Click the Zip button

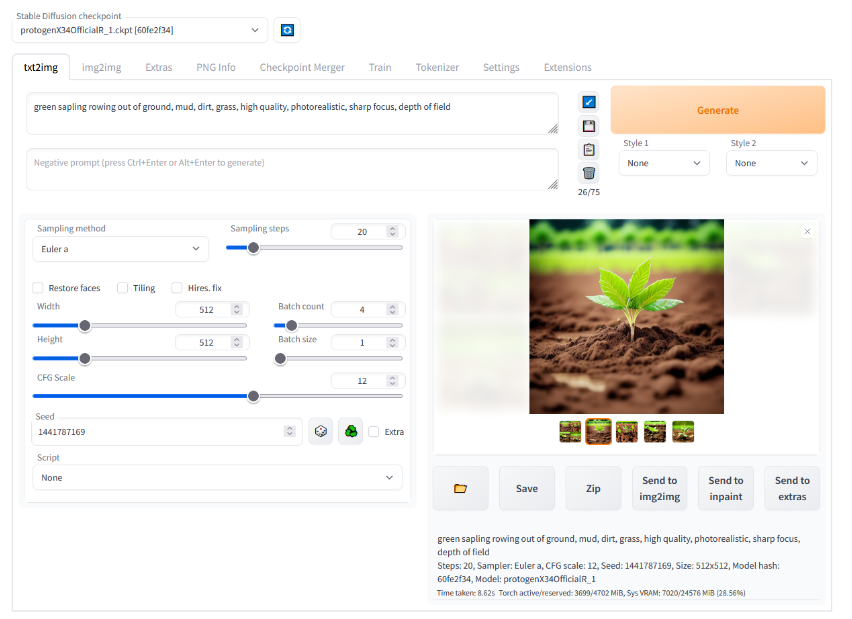point(593,488)
